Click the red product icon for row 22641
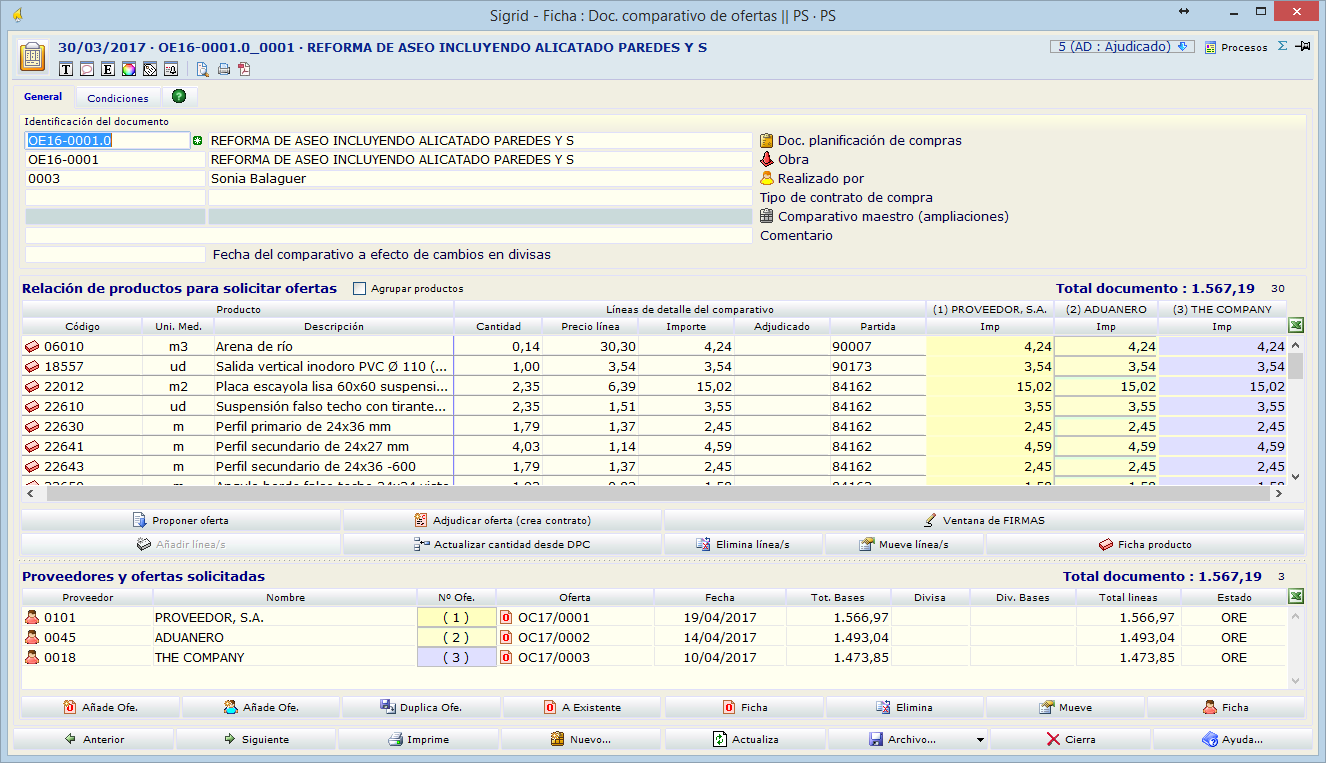This screenshot has height=763, width=1326. click(32, 447)
